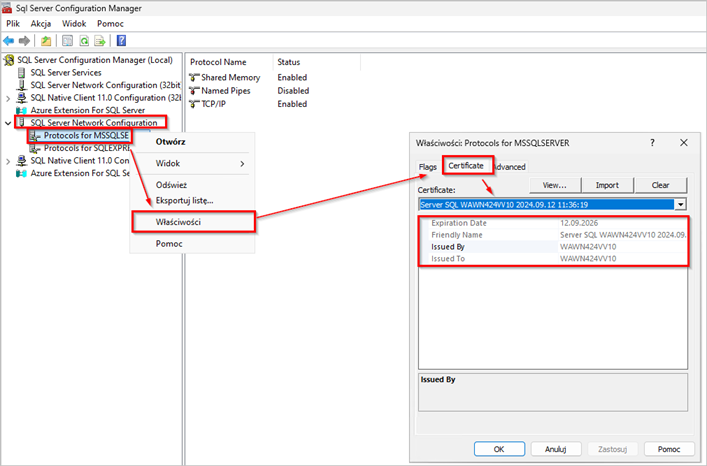Click the Protocols for SQLEXPRESS icon
Viewport: 707px width, 466px height.
coord(35,148)
